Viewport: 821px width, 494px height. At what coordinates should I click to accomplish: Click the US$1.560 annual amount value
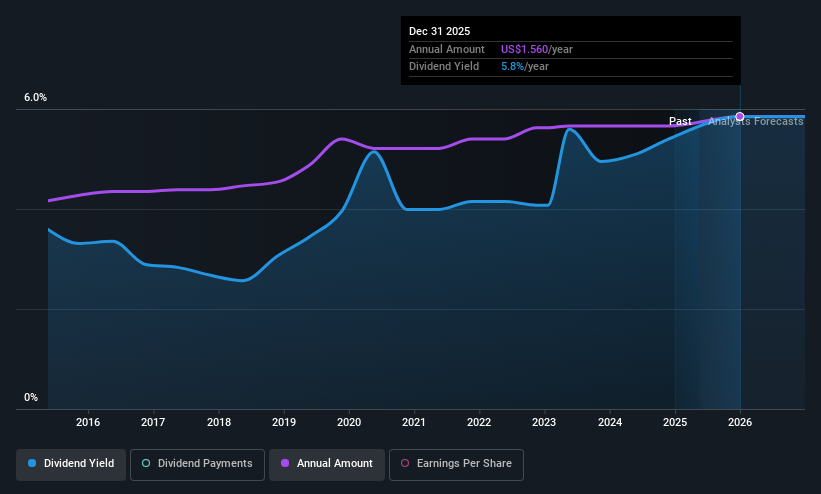[524, 49]
